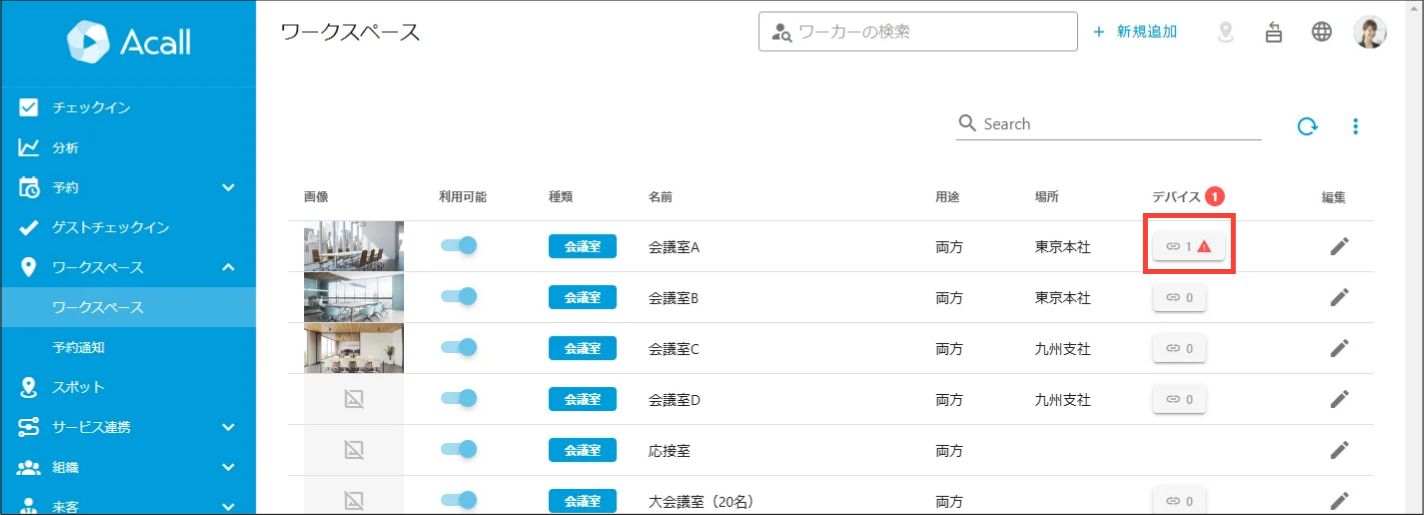
Task: Click the 新規追加 button
Action: pos(1135,32)
